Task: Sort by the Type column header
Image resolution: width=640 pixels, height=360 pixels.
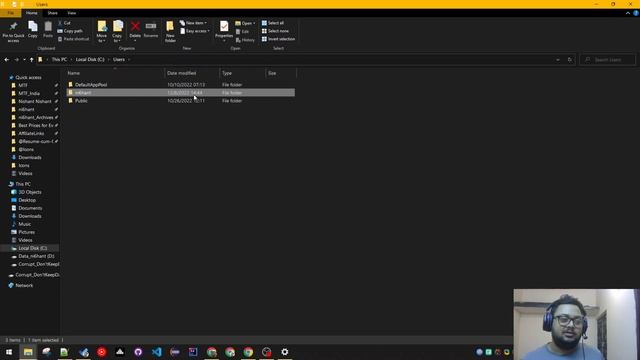Action: click(x=242, y=73)
